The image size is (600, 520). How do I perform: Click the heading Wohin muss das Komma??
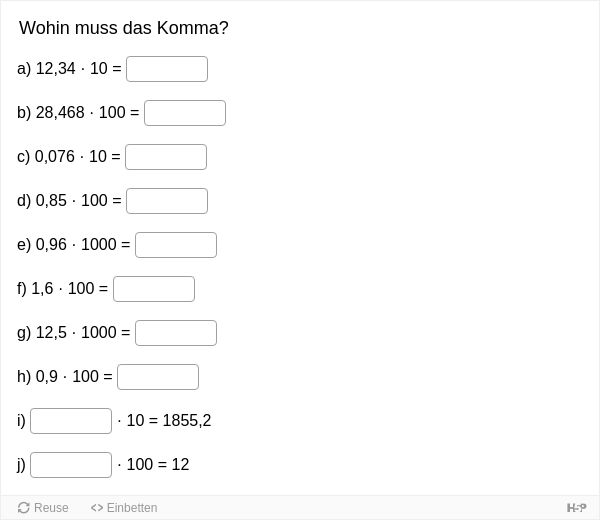click(x=124, y=28)
